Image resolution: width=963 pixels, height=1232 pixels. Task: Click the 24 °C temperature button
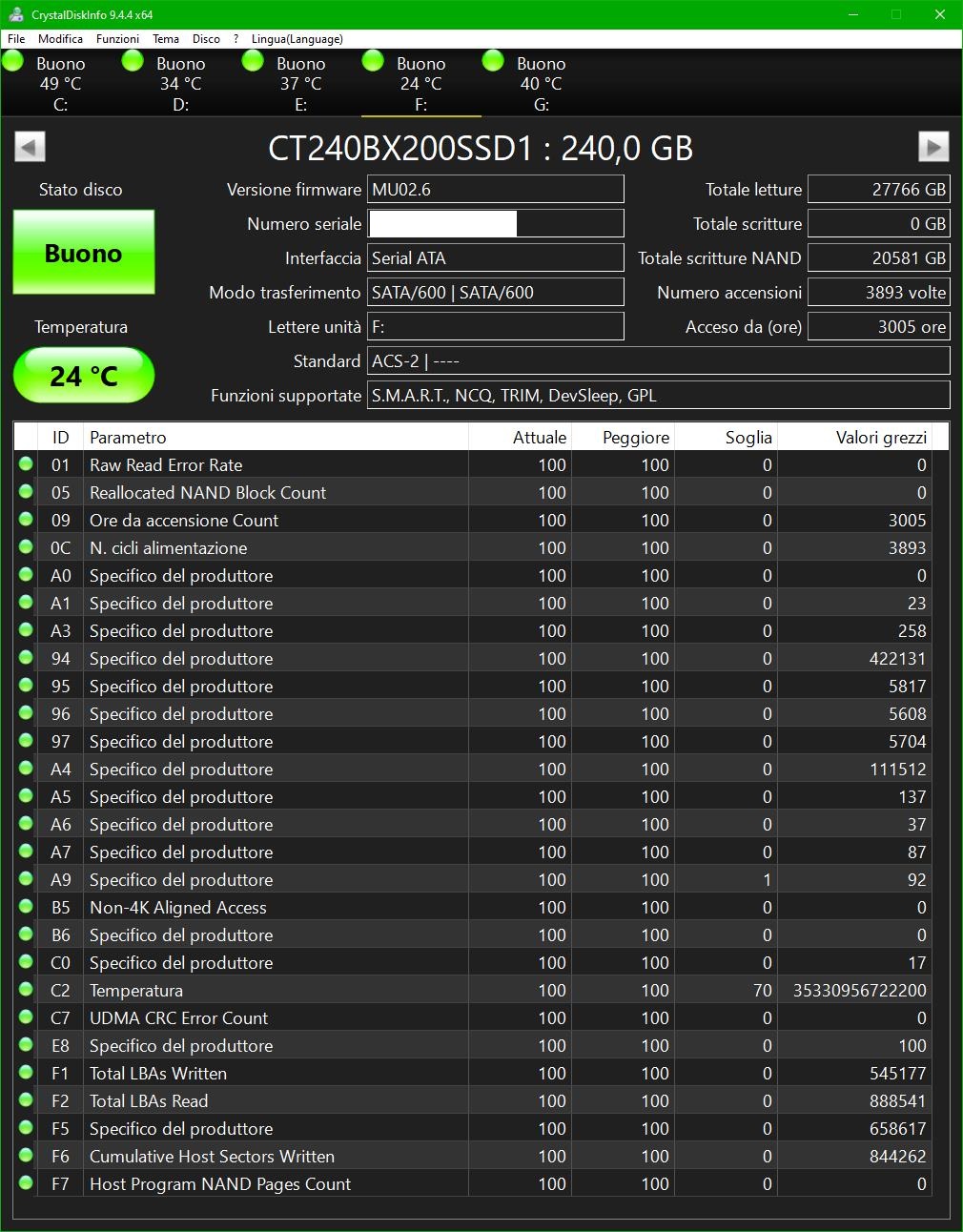click(x=84, y=375)
